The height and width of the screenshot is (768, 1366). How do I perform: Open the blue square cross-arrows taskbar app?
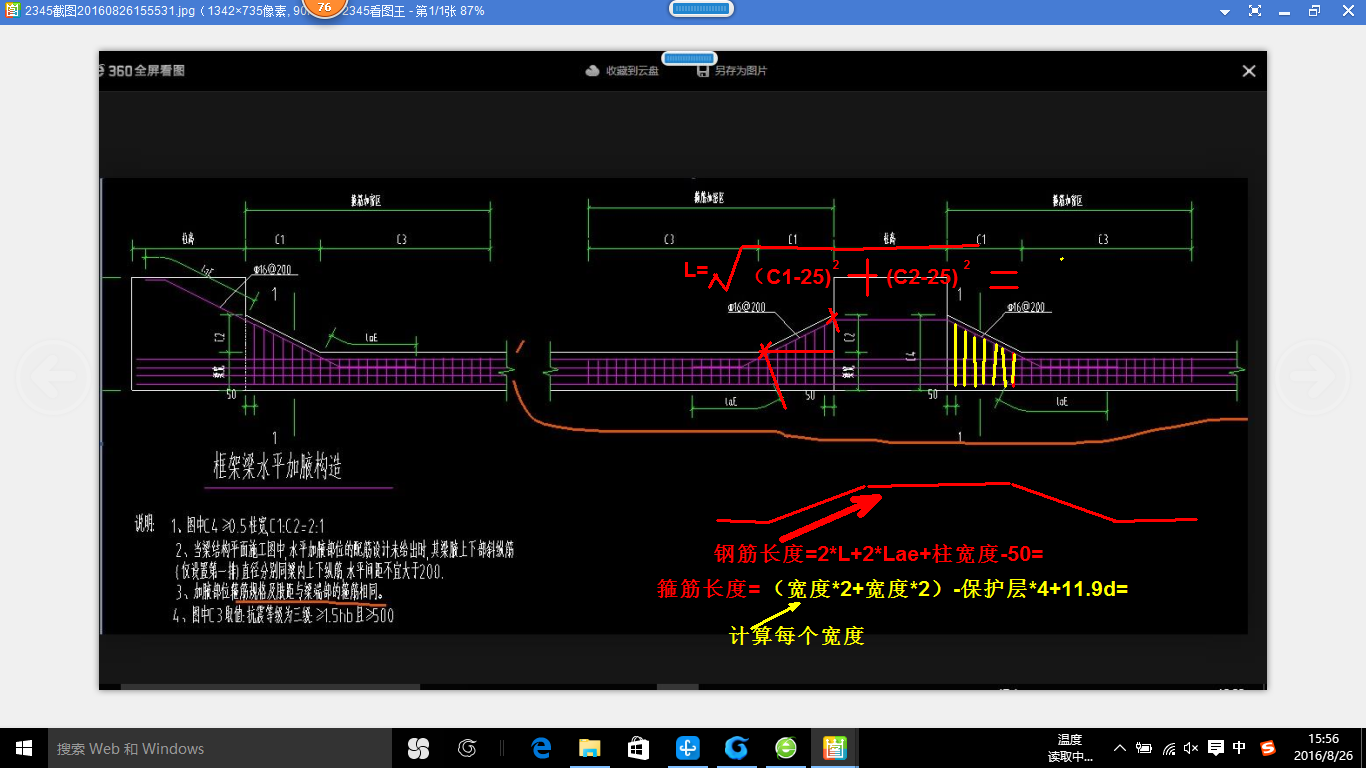point(687,748)
